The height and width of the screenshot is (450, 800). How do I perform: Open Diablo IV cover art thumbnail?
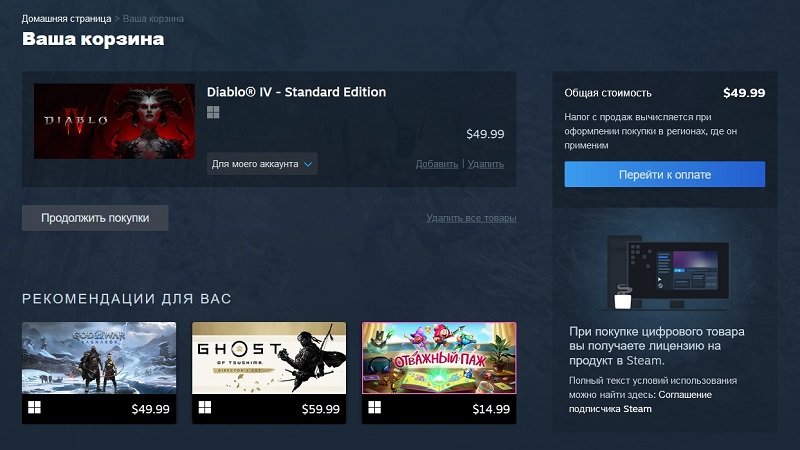click(x=114, y=121)
